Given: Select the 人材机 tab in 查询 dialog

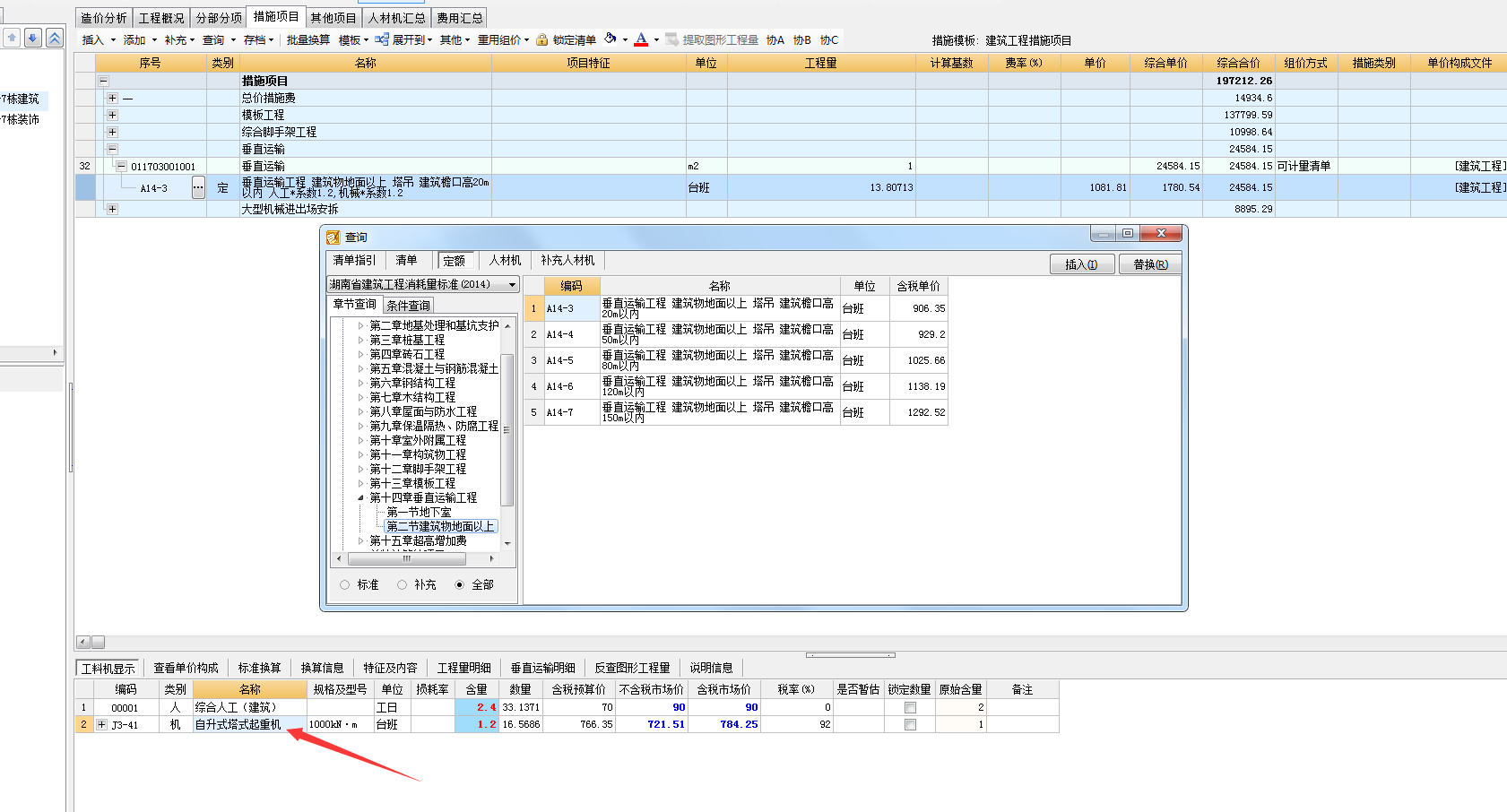Looking at the screenshot, I should point(505,260).
